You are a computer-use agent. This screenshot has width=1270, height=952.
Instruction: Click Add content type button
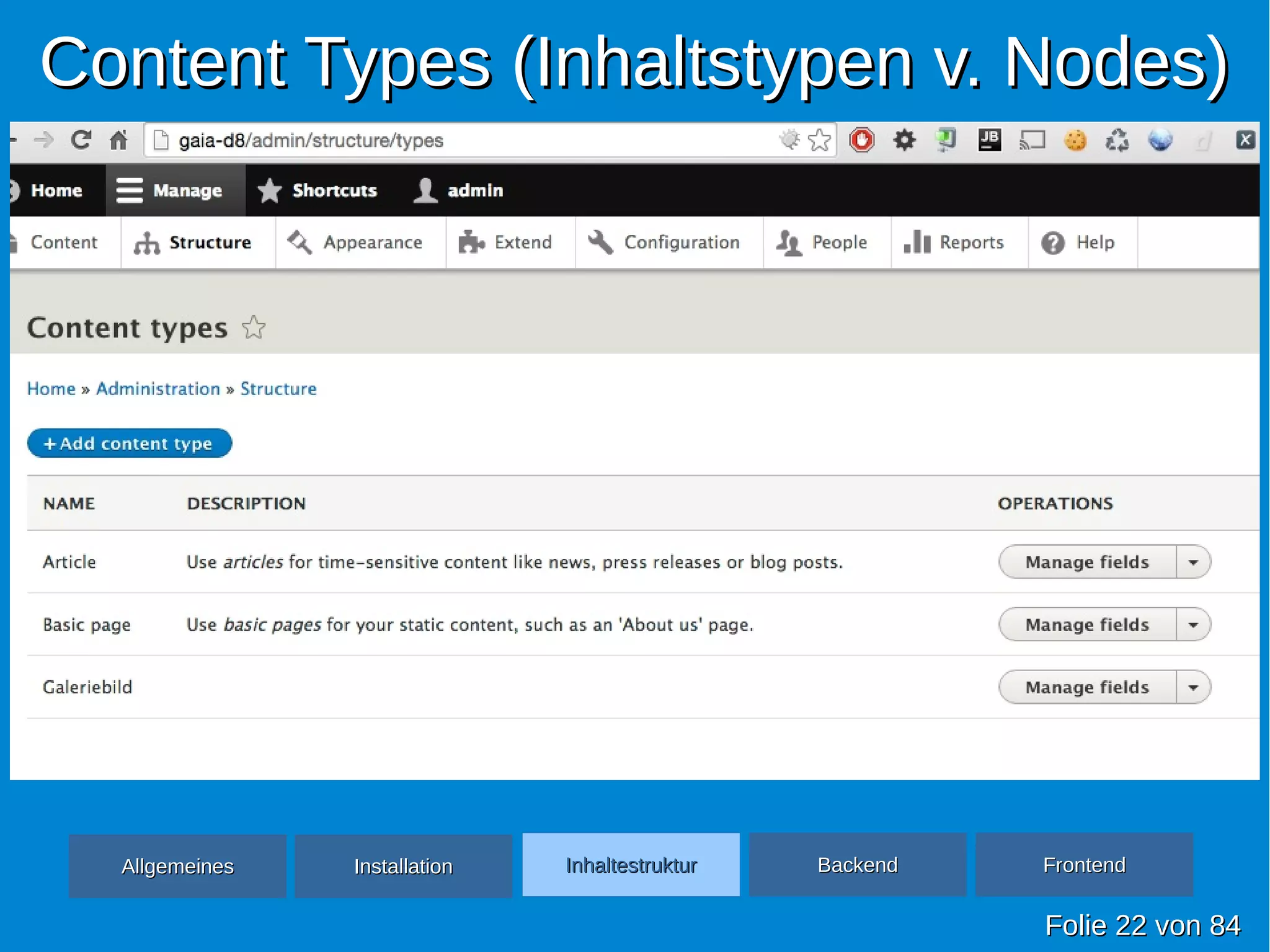[x=130, y=443]
